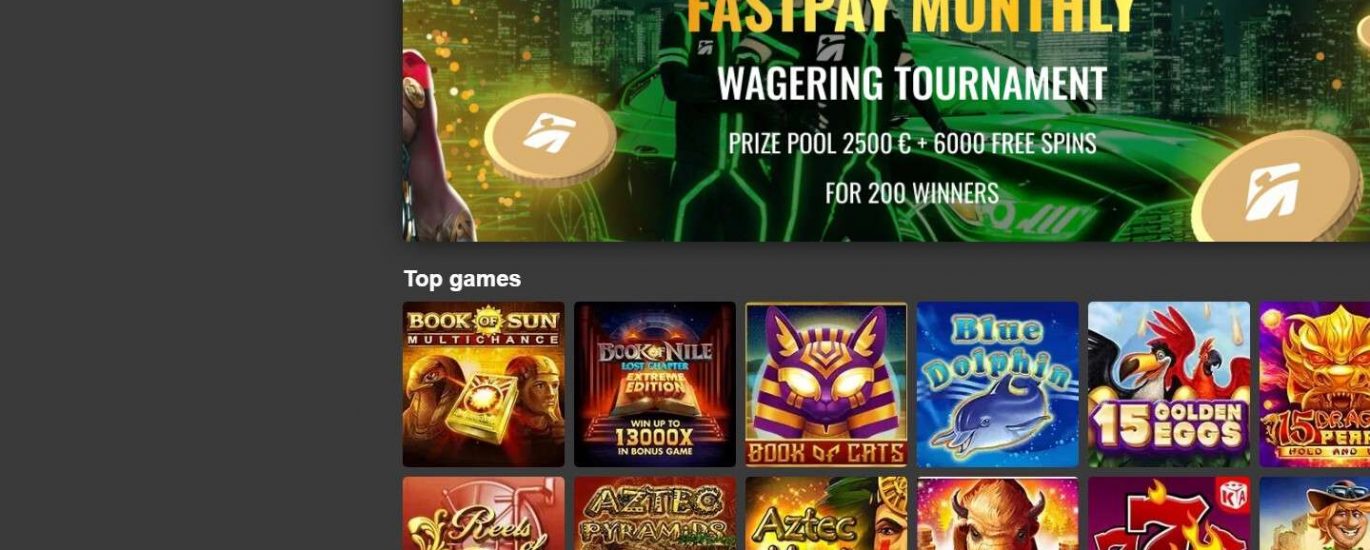This screenshot has height=550, width=1370.
Task: Open the Reels of Wealth game tile
Action: click(483, 513)
